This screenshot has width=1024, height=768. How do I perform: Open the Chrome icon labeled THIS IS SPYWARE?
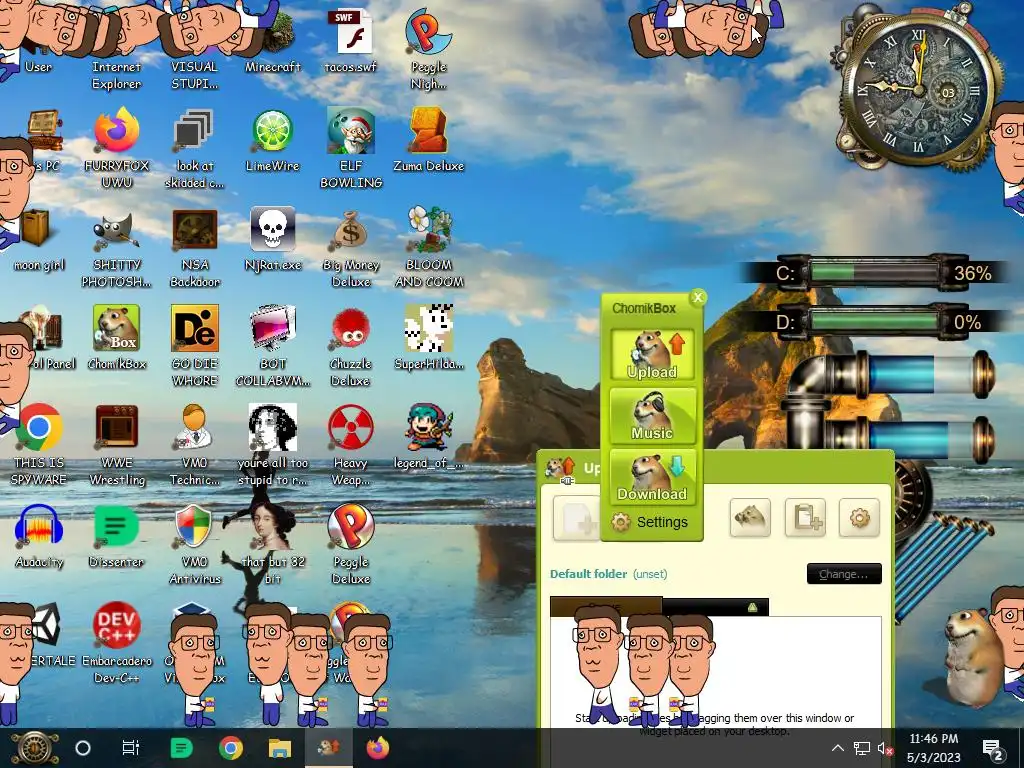(x=39, y=444)
